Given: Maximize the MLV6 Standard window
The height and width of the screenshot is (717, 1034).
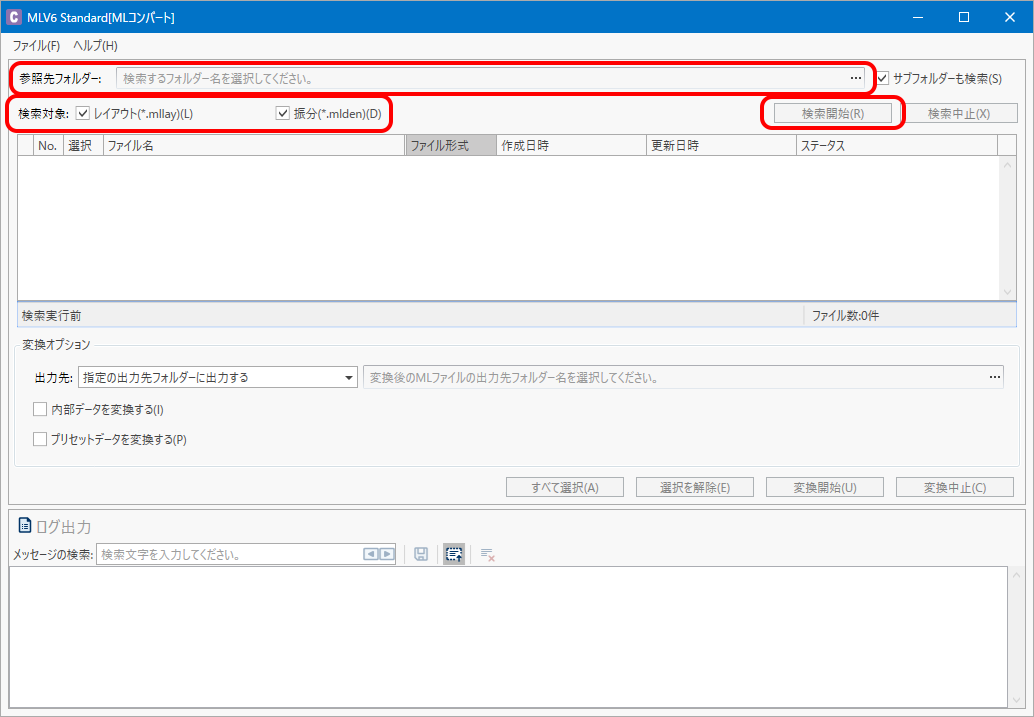Looking at the screenshot, I should click(x=964, y=18).
